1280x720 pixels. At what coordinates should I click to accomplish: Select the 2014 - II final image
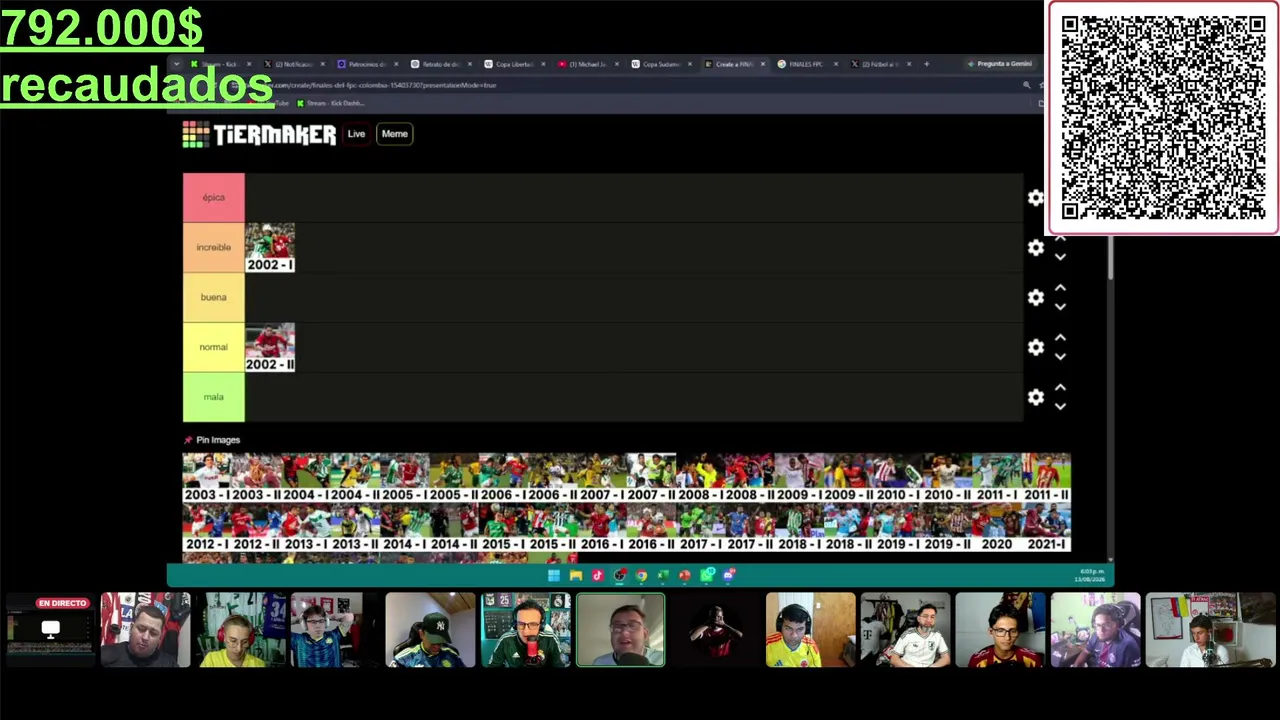pyautogui.click(x=454, y=527)
